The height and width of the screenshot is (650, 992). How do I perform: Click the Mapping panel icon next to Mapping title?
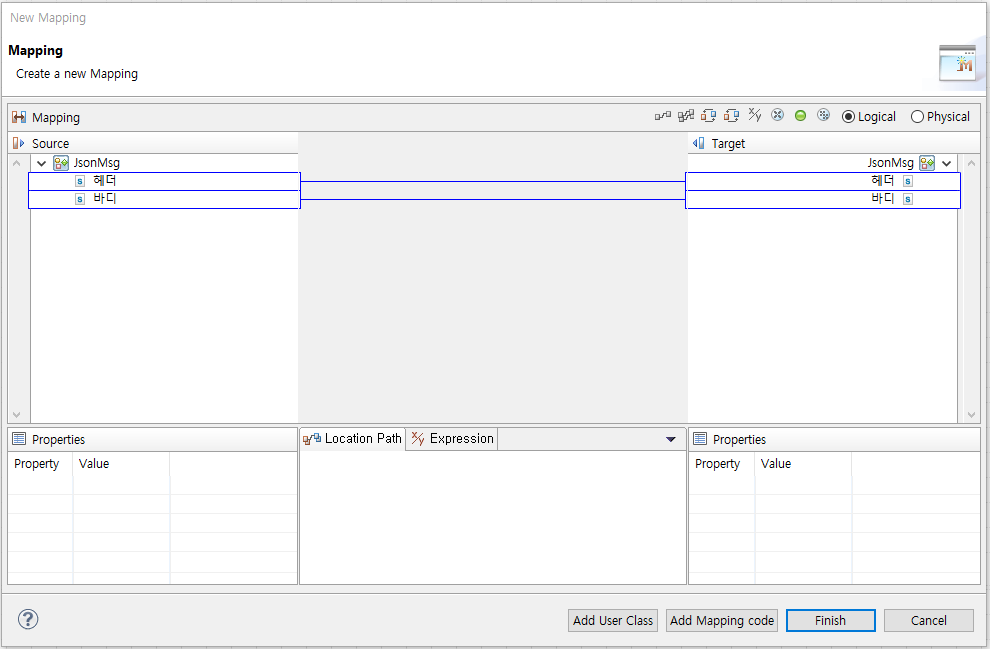tap(18, 117)
